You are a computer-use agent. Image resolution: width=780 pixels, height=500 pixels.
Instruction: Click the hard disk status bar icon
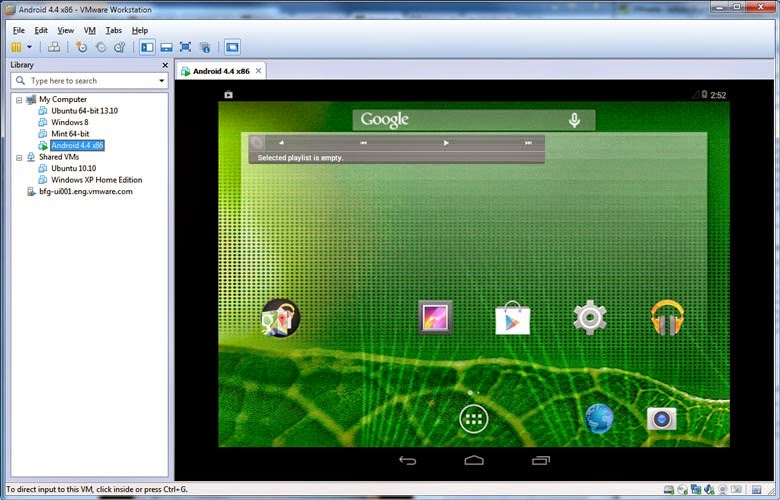click(669, 490)
